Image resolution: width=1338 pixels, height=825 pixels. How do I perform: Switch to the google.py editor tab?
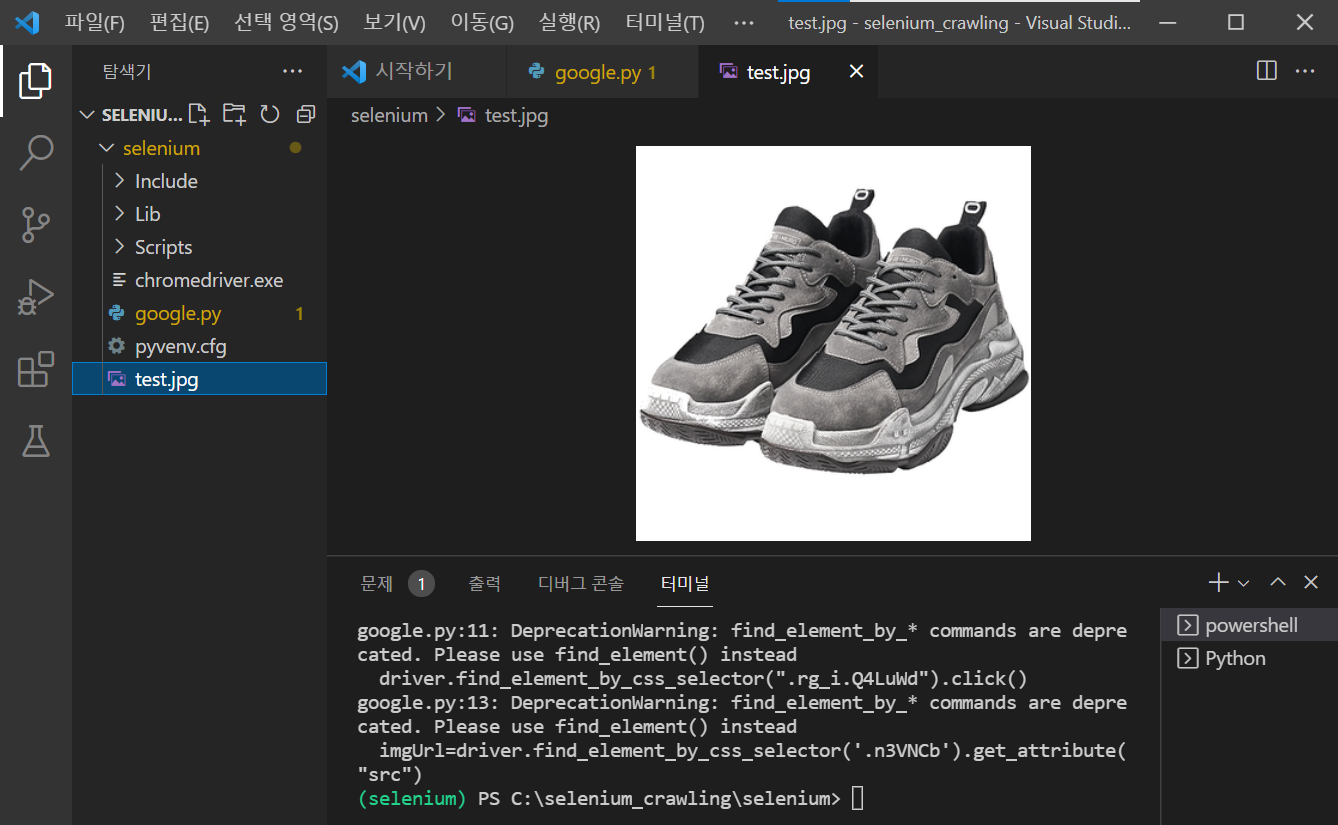pos(603,71)
